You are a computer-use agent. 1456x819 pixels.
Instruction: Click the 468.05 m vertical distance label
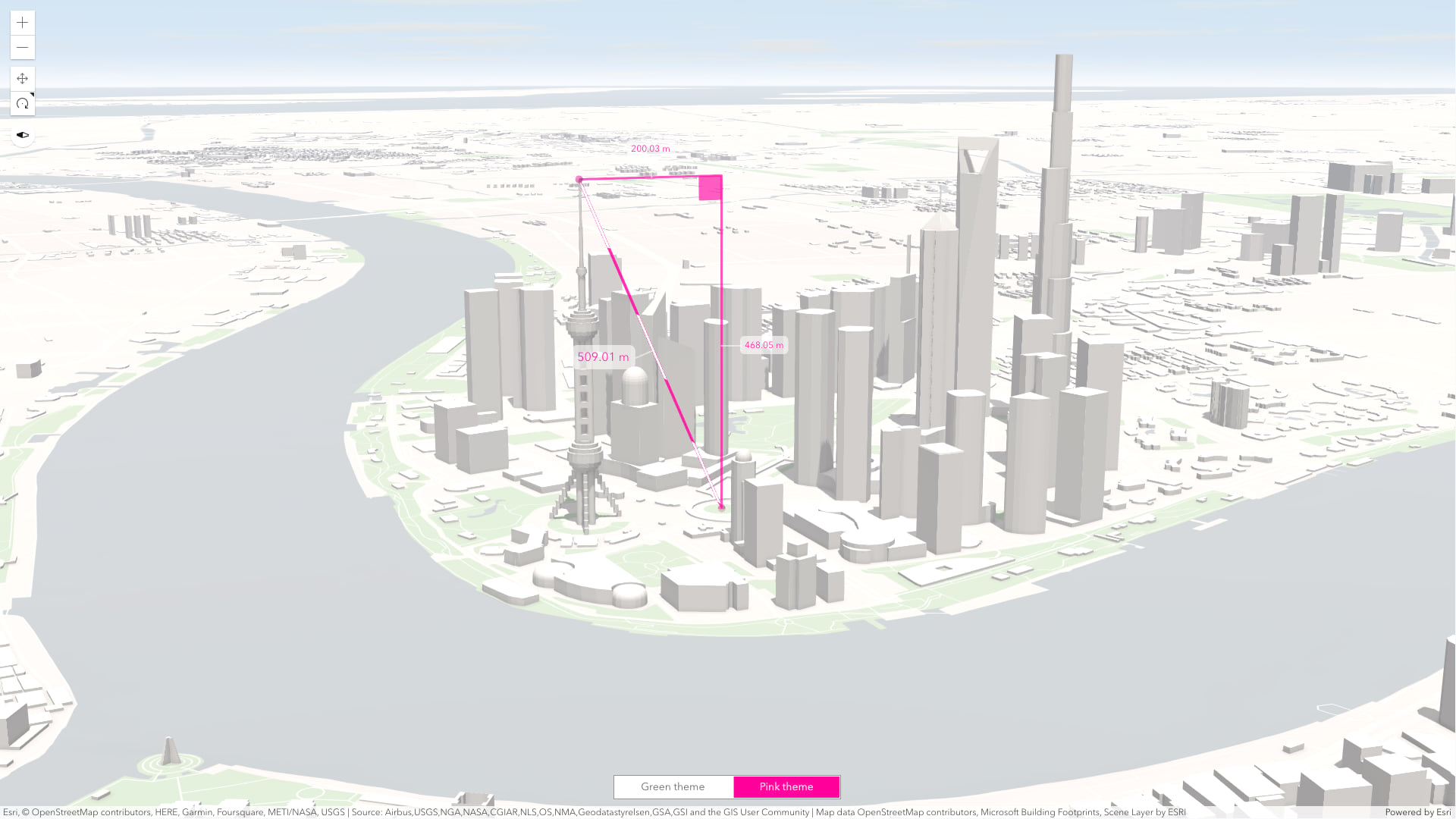[764, 345]
